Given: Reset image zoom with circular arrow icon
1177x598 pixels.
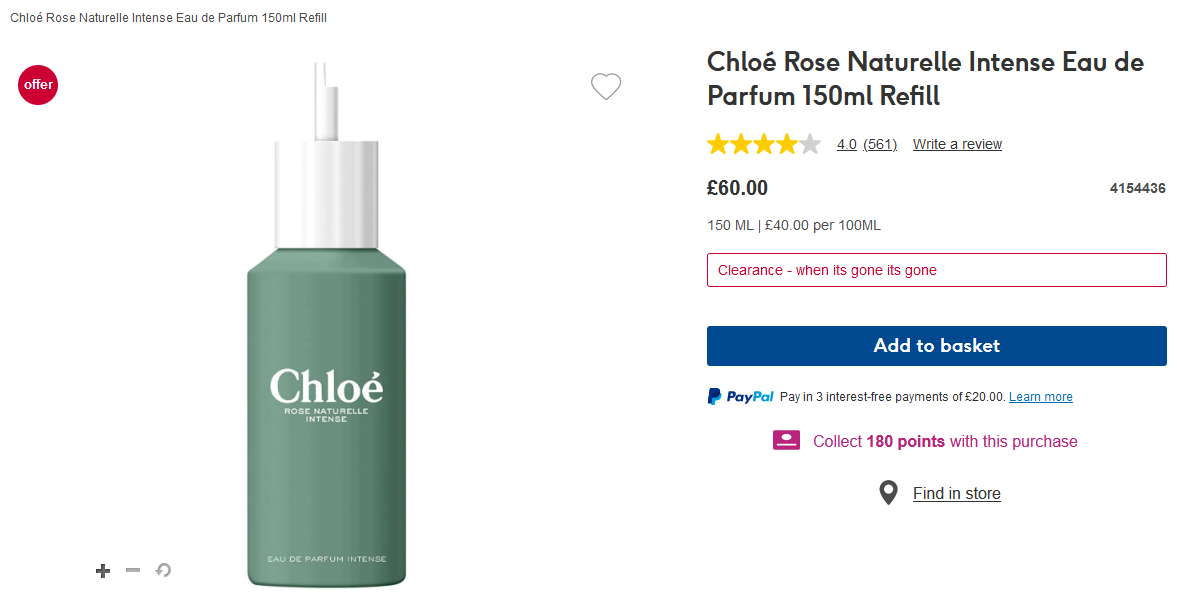Looking at the screenshot, I should tap(163, 570).
